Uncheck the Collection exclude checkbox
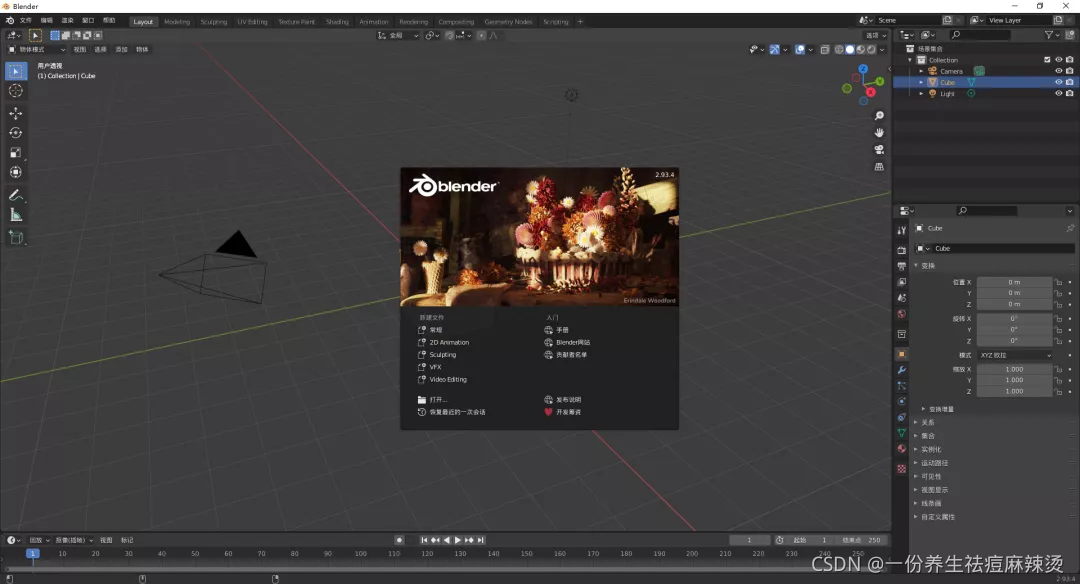The height and width of the screenshot is (584, 1080). tap(1048, 60)
